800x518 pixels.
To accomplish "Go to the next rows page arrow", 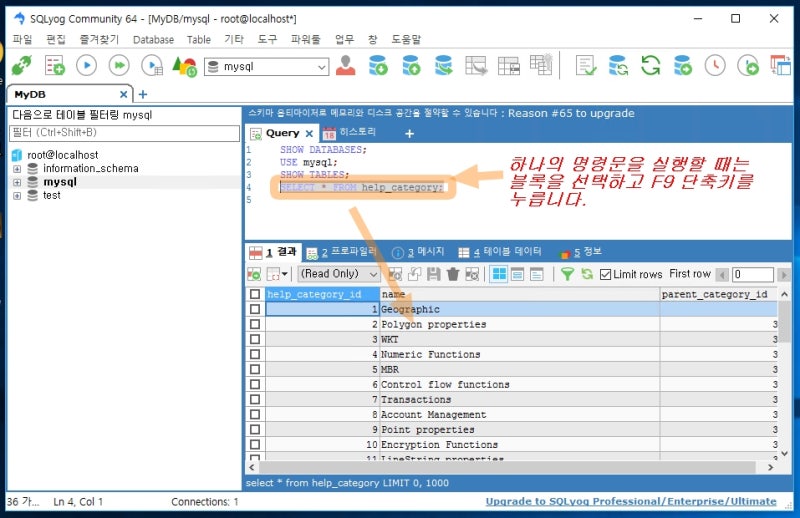I will click(784, 275).
